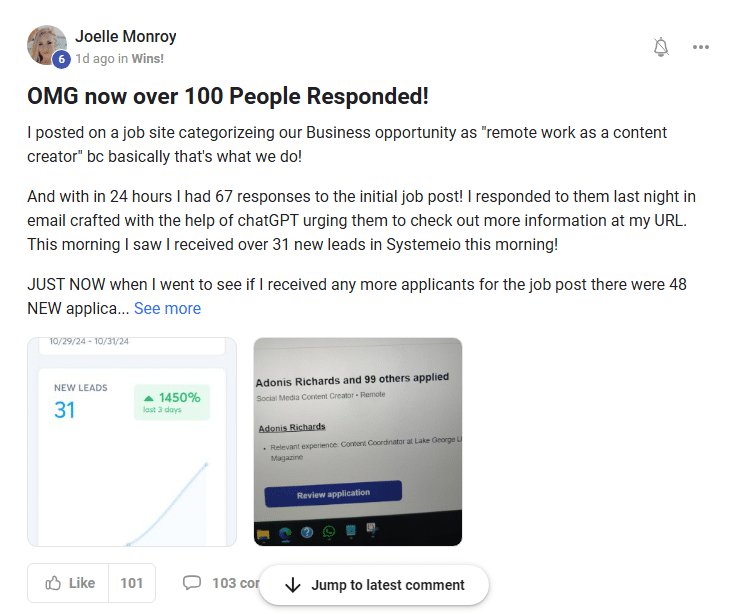Click the level 6 badge on avatar
This screenshot has height=614, width=748.
[61, 59]
